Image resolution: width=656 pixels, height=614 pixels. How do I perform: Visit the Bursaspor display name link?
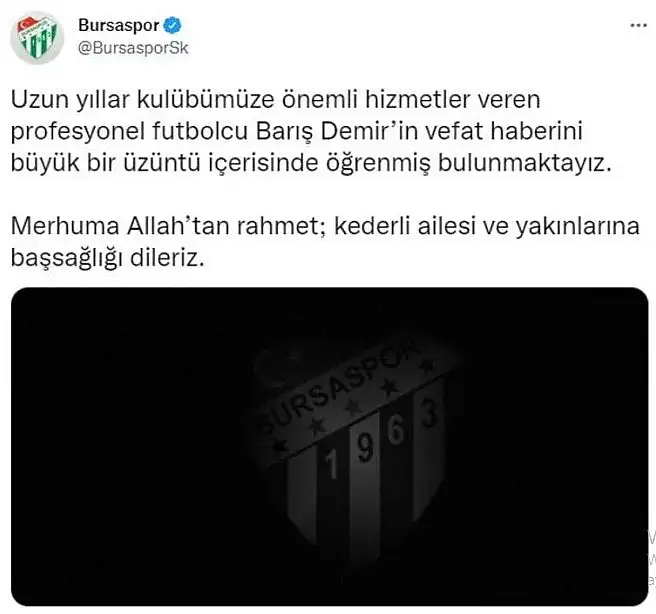pyautogui.click(x=118, y=25)
